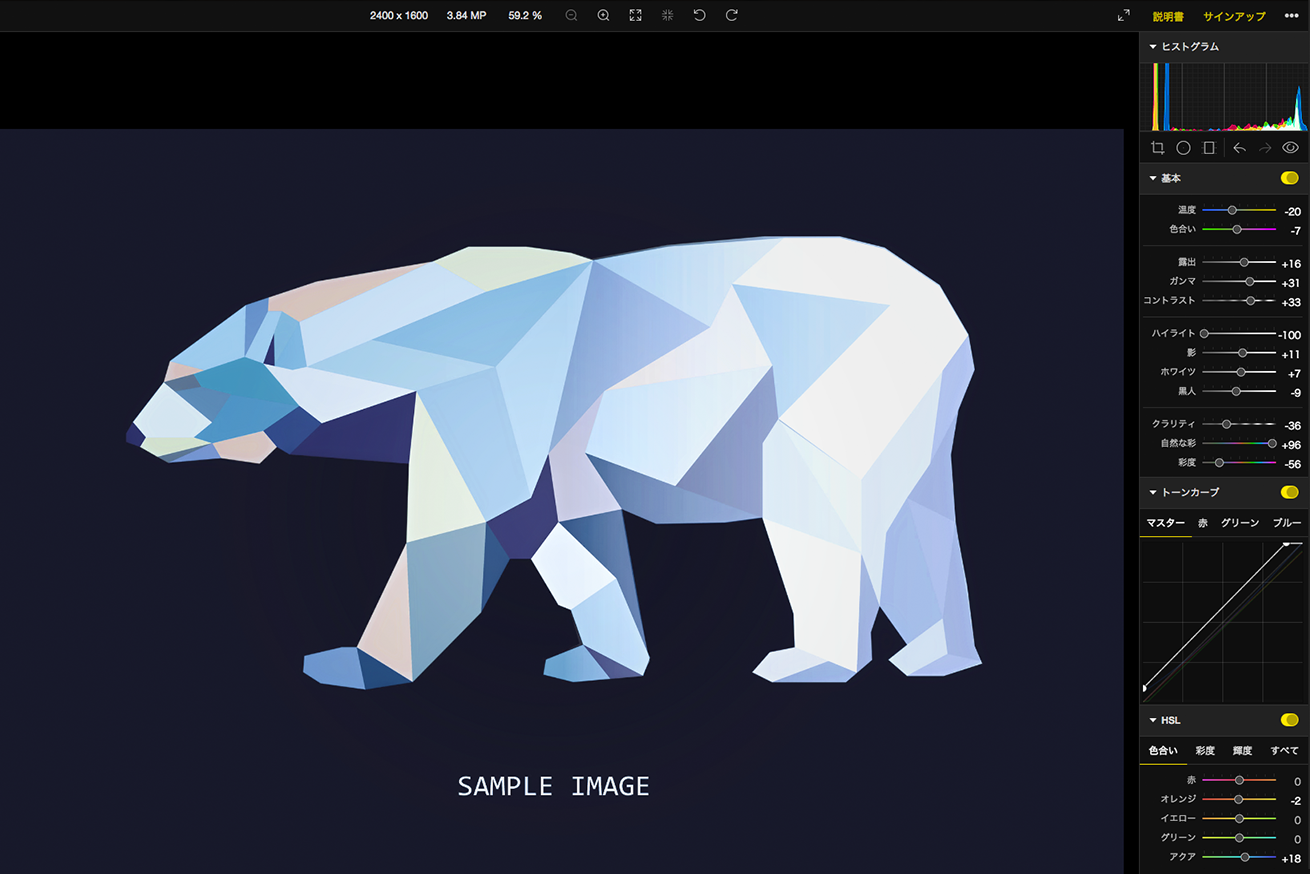The height and width of the screenshot is (874, 1310).
Task: Click the ガンマ slider track
Action: (x=1239, y=281)
